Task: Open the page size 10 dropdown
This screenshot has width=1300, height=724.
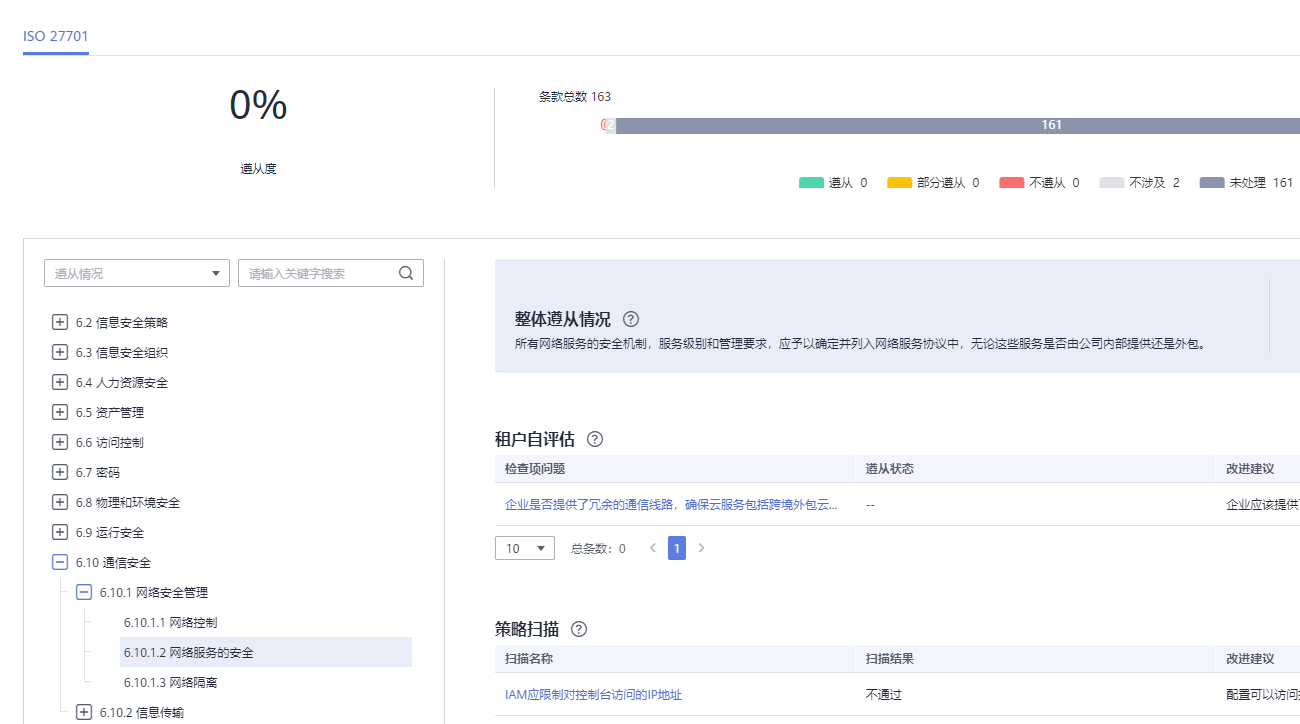Action: [525, 548]
